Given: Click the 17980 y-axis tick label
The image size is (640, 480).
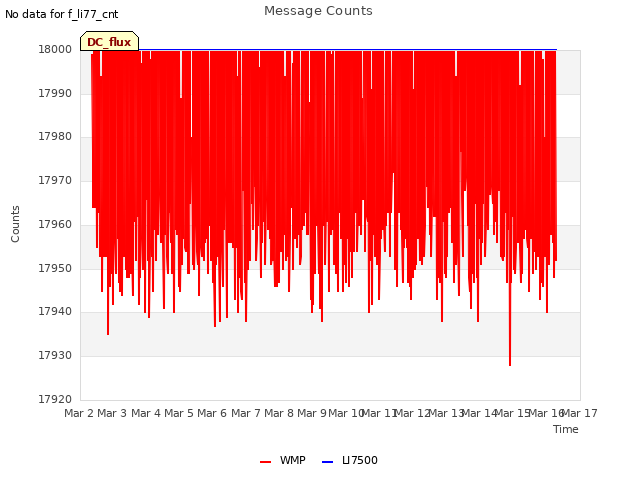Looking at the screenshot, I should click(55, 136).
